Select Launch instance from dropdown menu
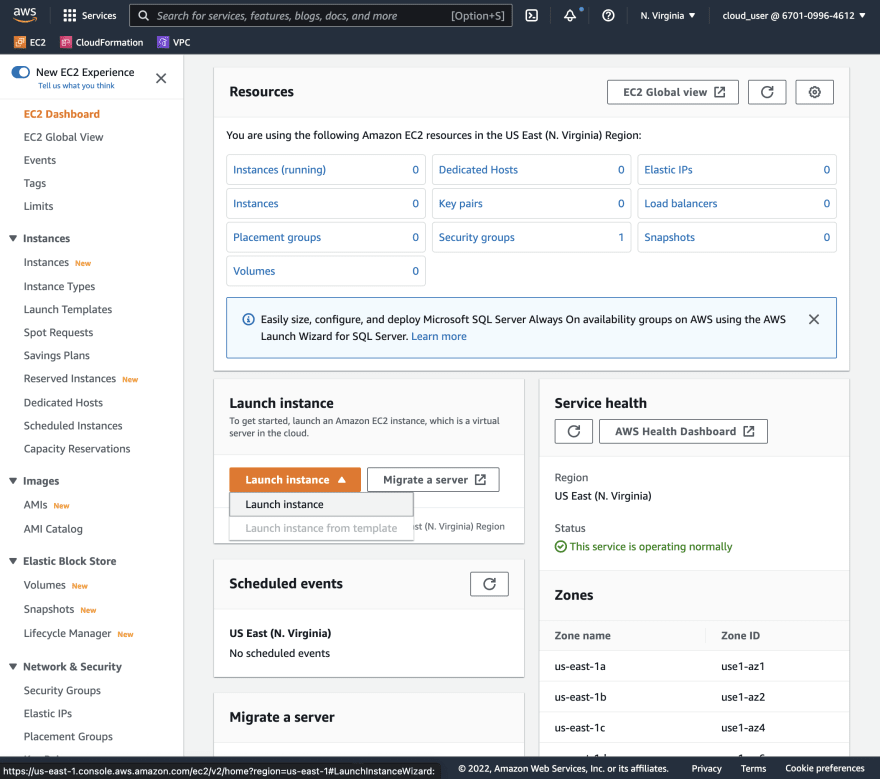 coord(321,505)
